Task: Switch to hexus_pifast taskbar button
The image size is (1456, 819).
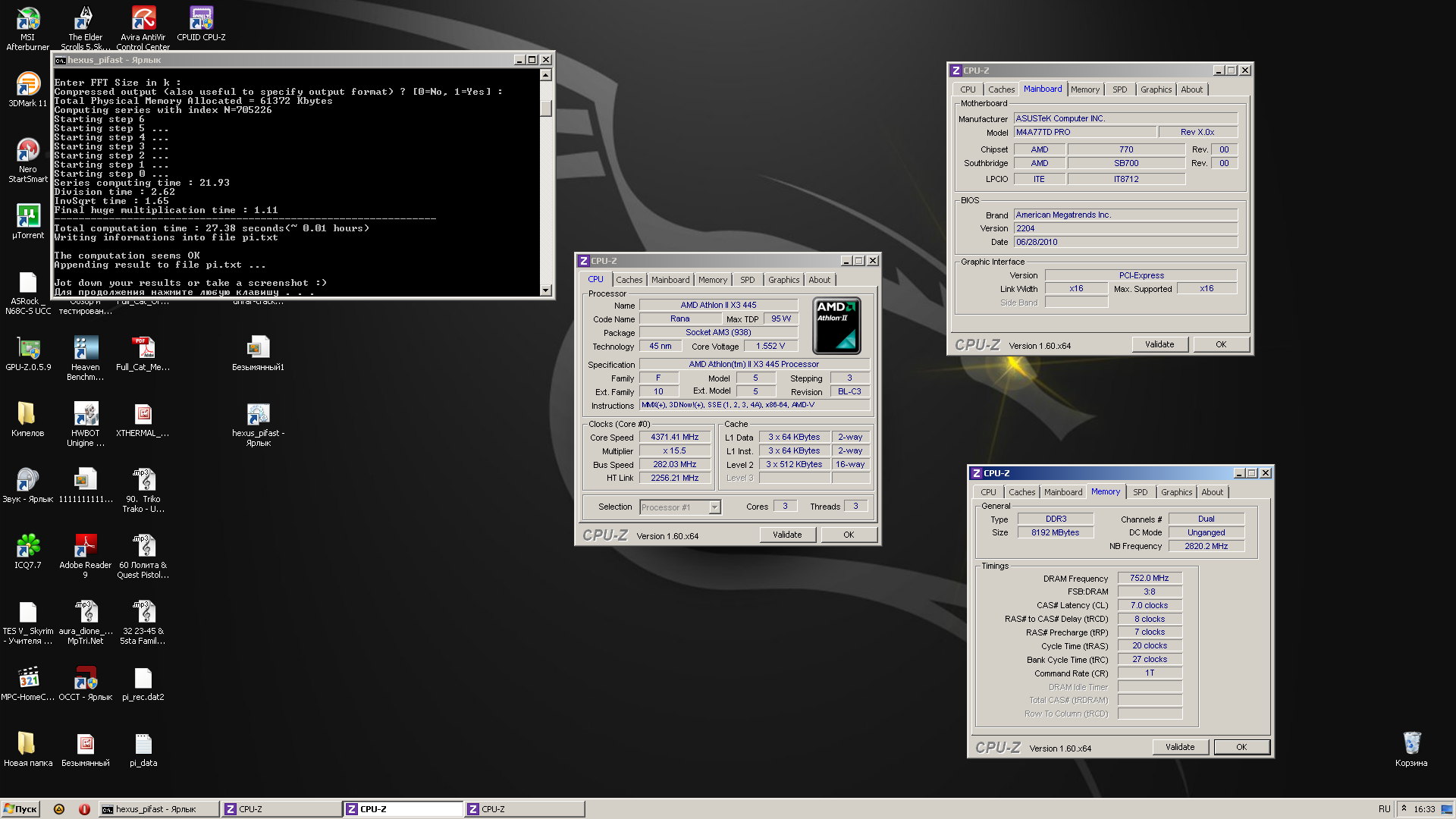Action: click(x=158, y=809)
